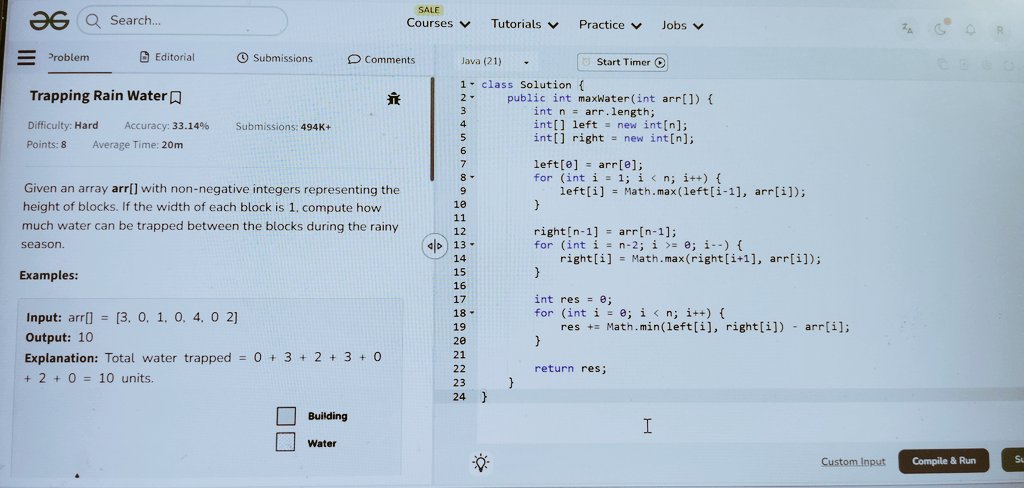Open the R profile avatar

click(x=999, y=30)
